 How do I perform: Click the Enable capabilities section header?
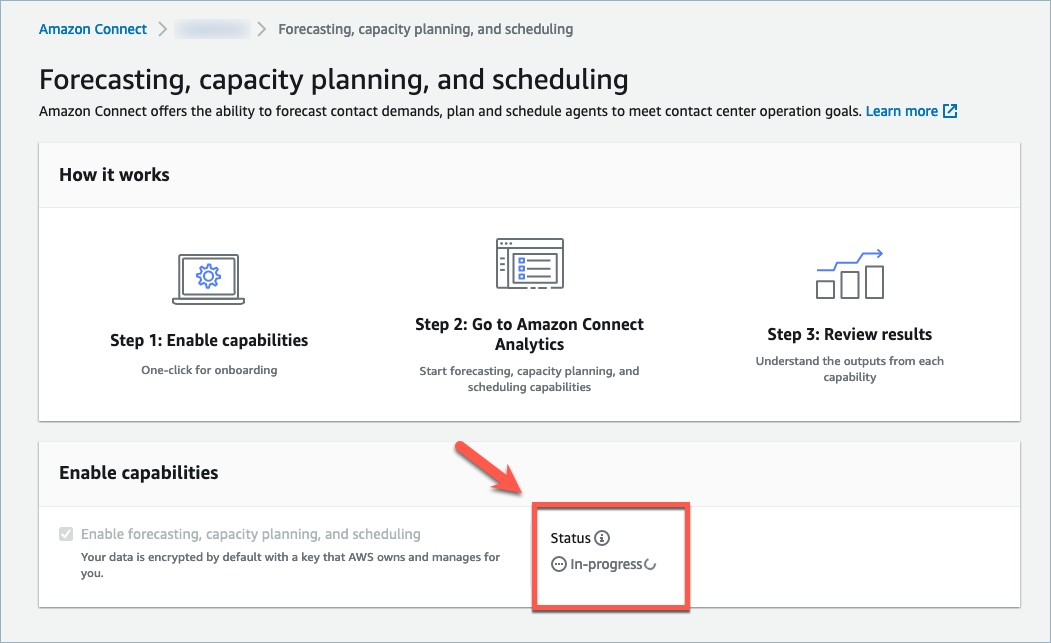(138, 472)
